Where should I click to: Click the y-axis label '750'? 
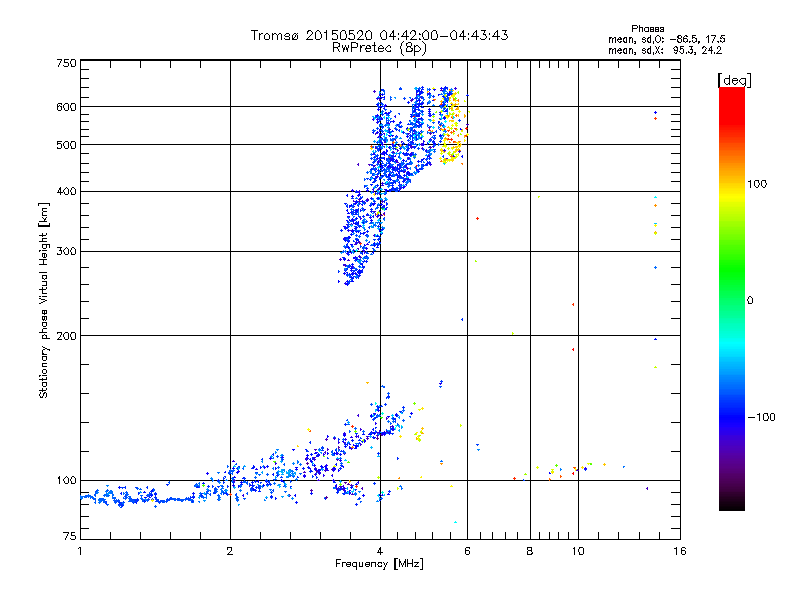pos(67,63)
